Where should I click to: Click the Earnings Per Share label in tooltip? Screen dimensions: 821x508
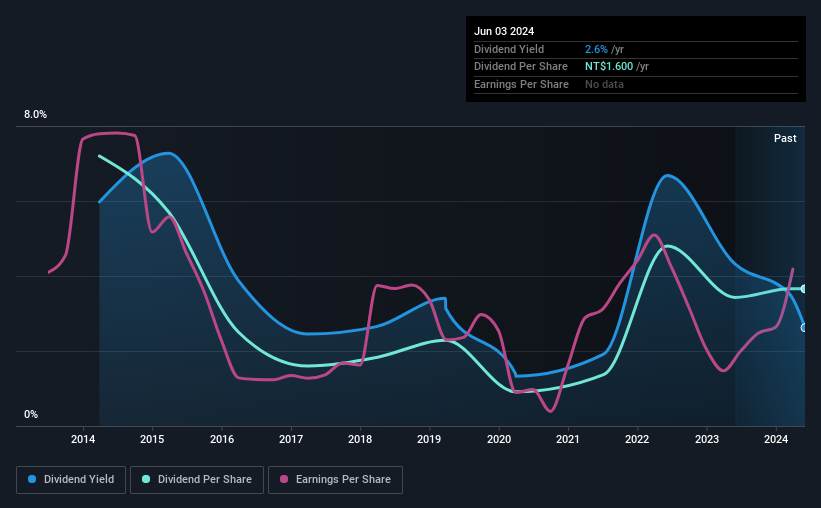point(521,84)
